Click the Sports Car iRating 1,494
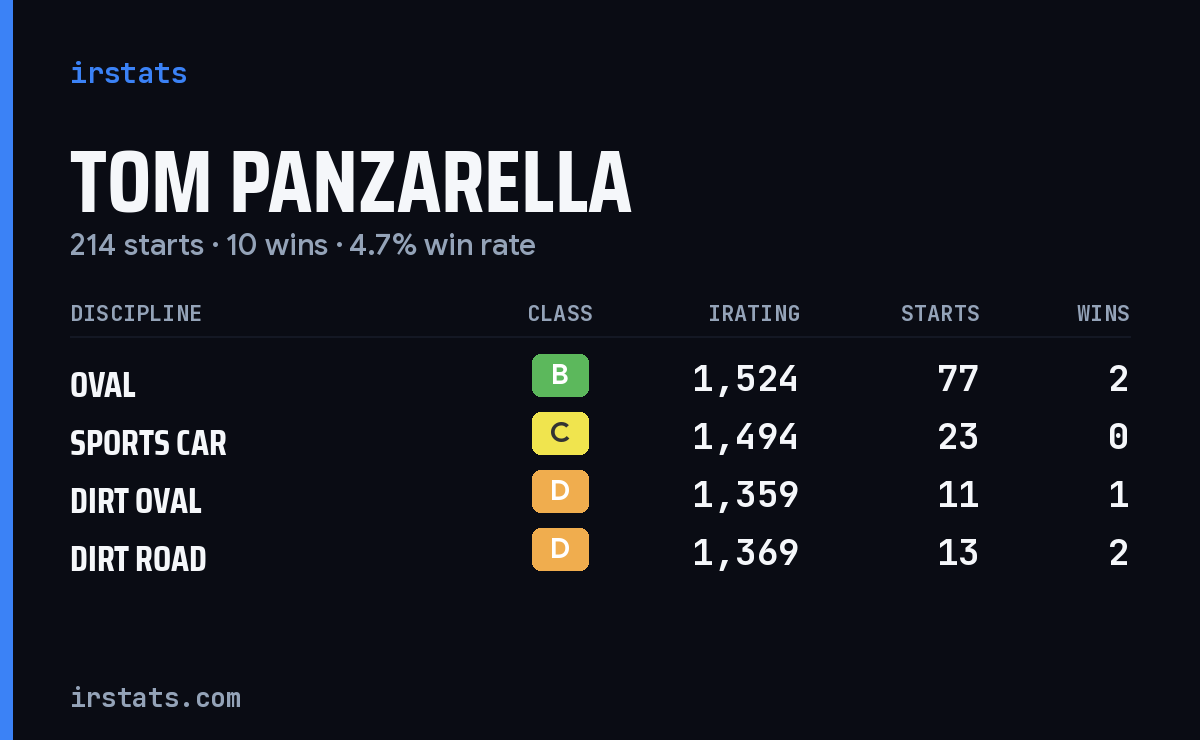The height and width of the screenshot is (740, 1200). (x=746, y=437)
